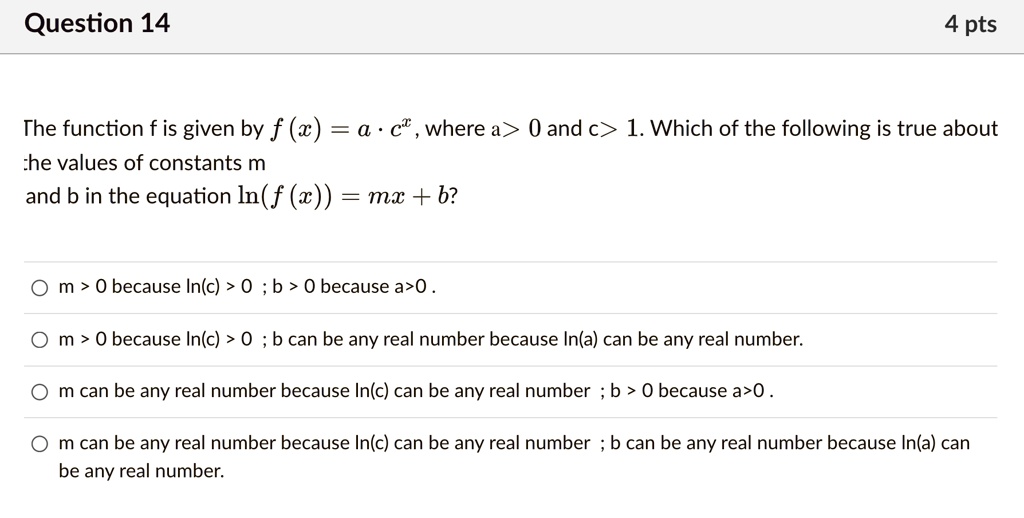Click the fourth option's wrapped line 'be any real number.'
The width and height of the screenshot is (1024, 518).
141,471
